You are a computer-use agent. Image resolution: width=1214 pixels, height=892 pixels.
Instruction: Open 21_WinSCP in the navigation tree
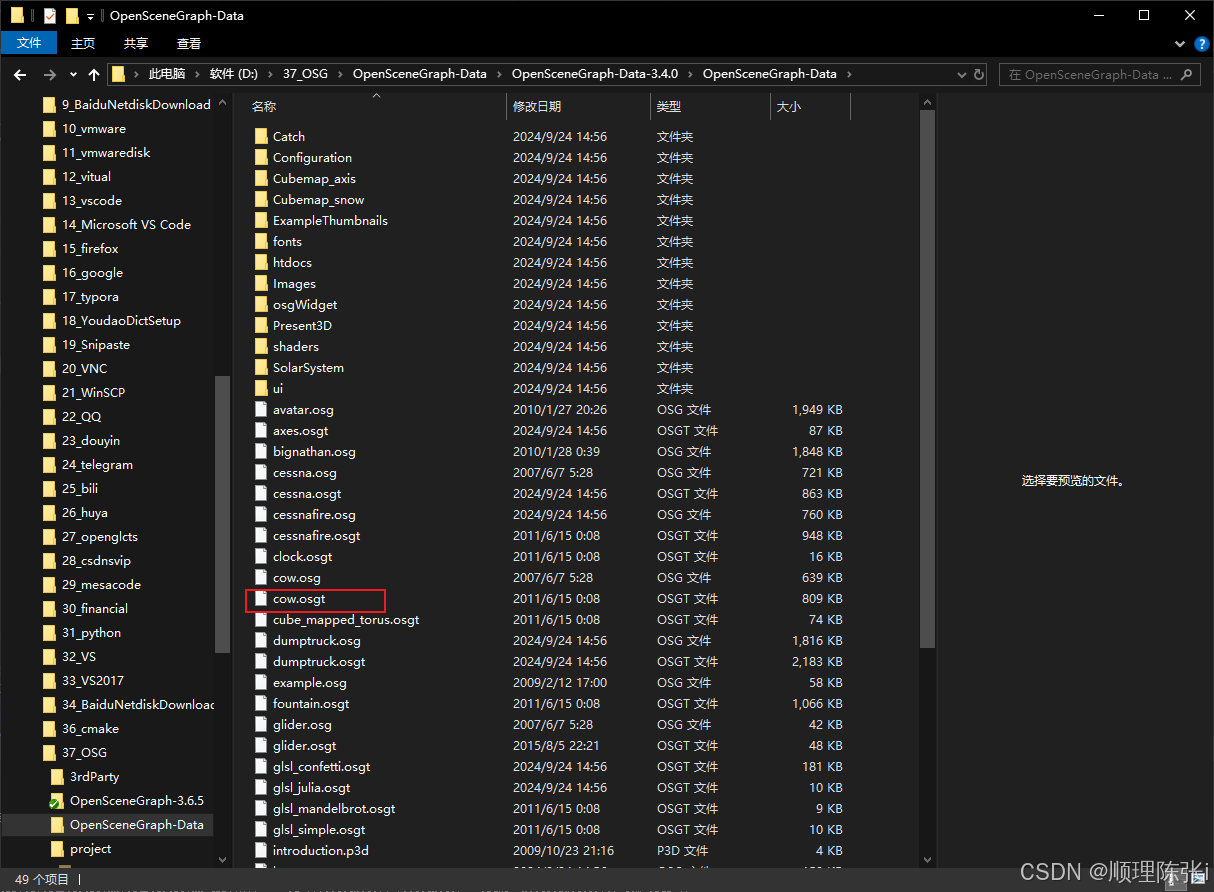pyautogui.click(x=93, y=392)
